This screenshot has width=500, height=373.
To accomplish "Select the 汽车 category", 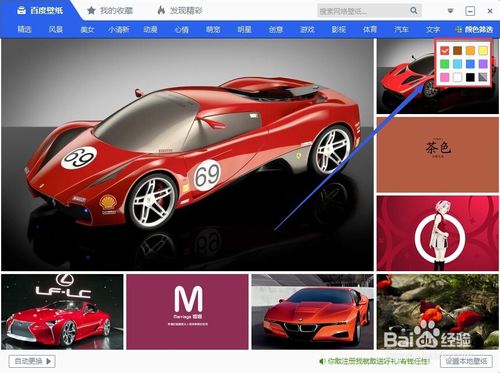I will [x=401, y=29].
